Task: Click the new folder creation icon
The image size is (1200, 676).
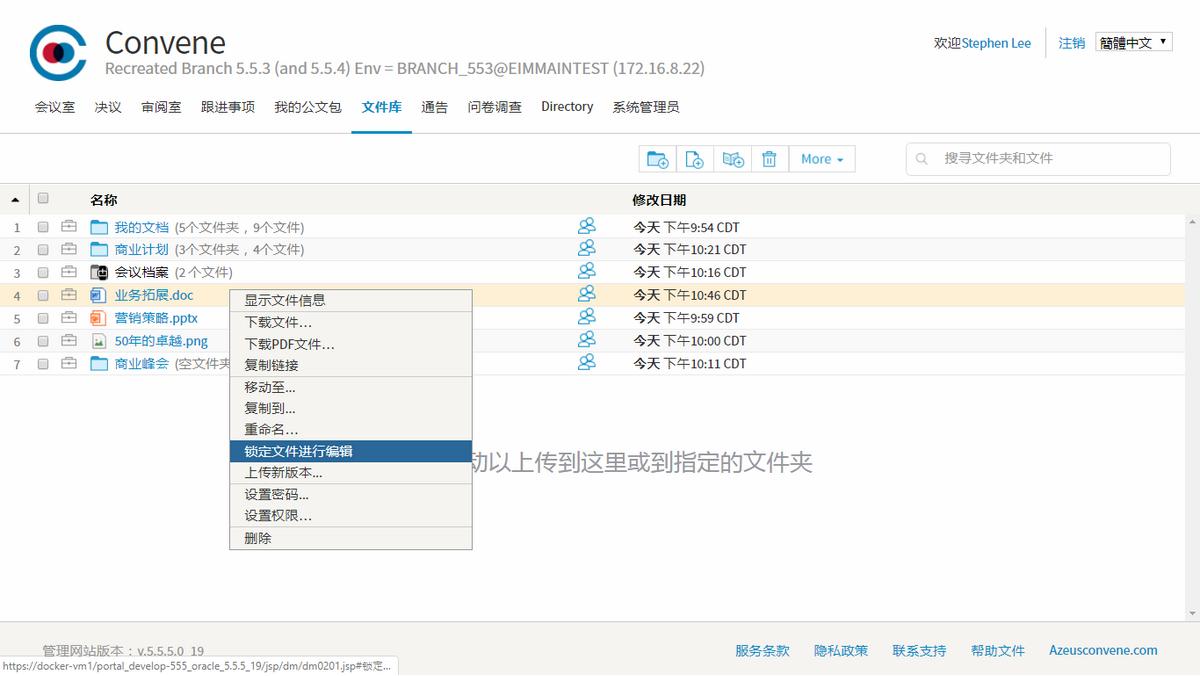Action: point(656,158)
